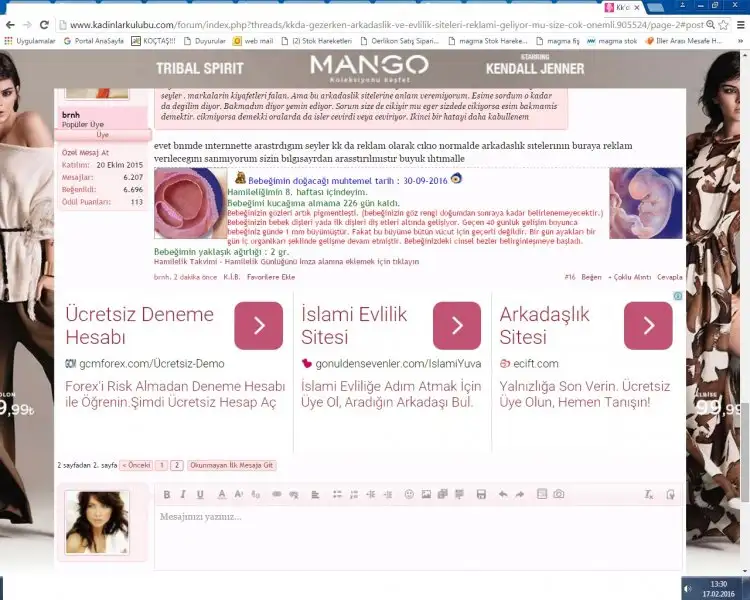Click 'Cevapla' reply link

(670, 277)
